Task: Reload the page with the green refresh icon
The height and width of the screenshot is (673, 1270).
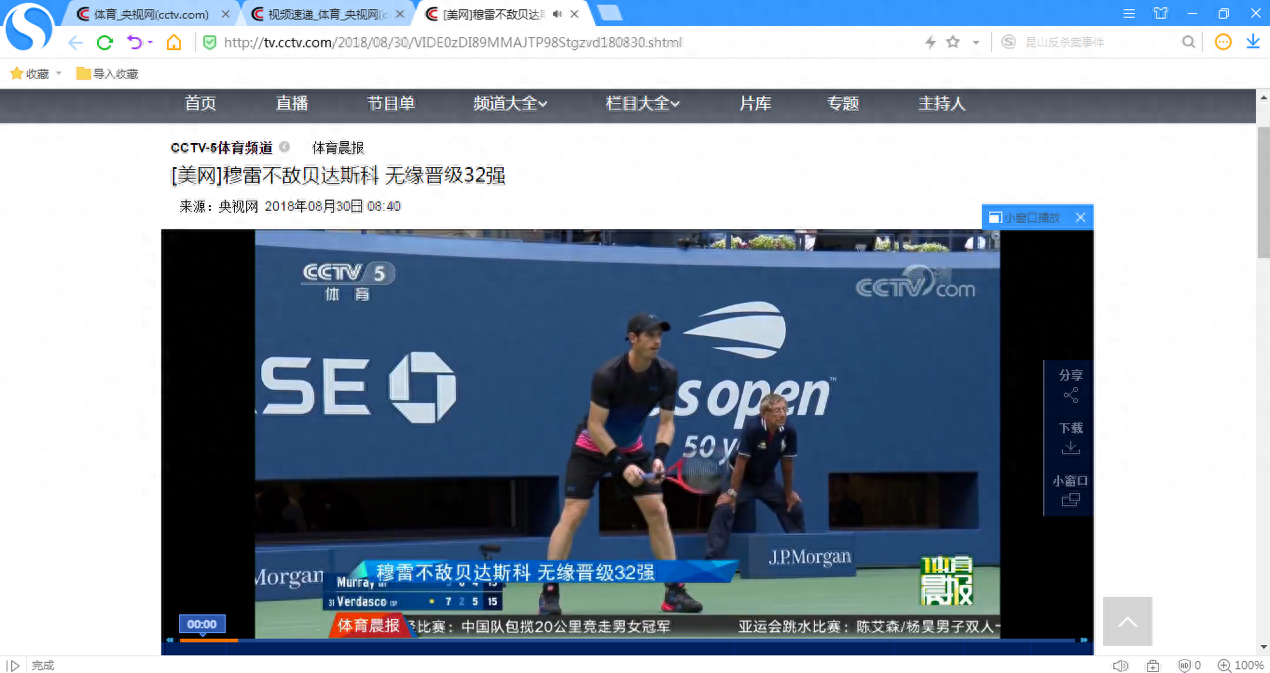Action: 104,42
